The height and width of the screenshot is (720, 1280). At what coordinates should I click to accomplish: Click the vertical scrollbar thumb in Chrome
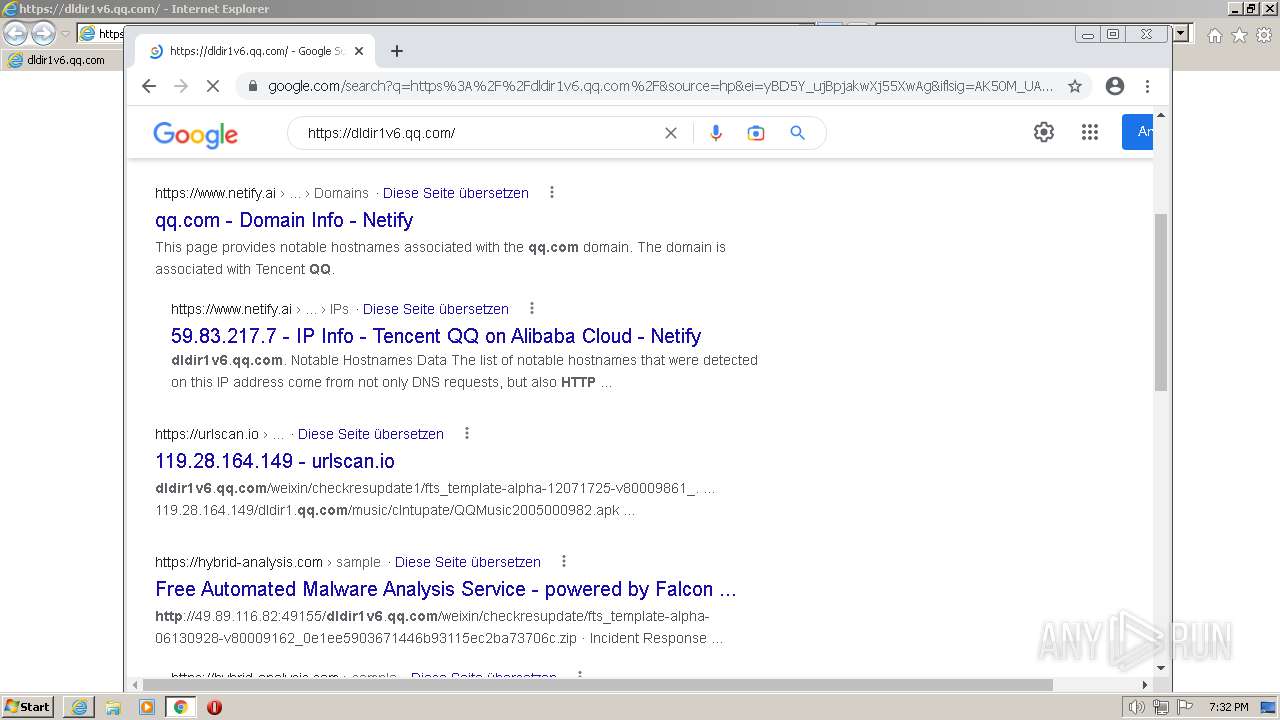tap(1161, 302)
